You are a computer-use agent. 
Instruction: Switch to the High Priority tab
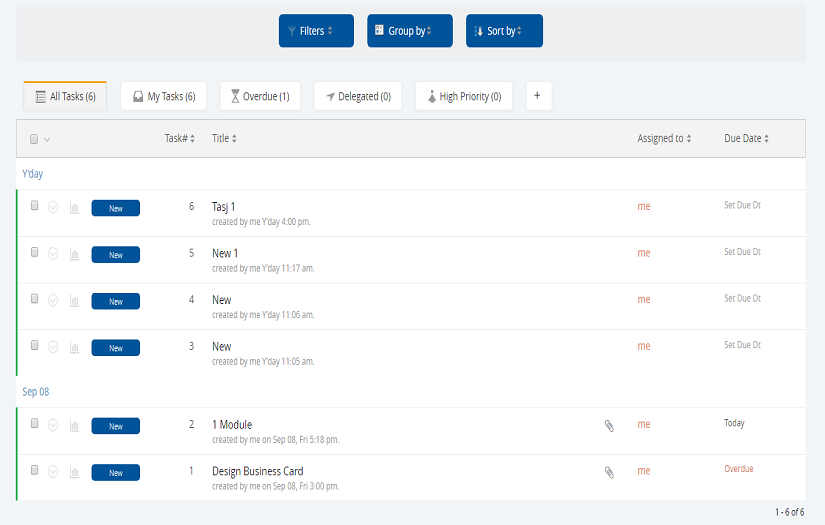(464, 96)
